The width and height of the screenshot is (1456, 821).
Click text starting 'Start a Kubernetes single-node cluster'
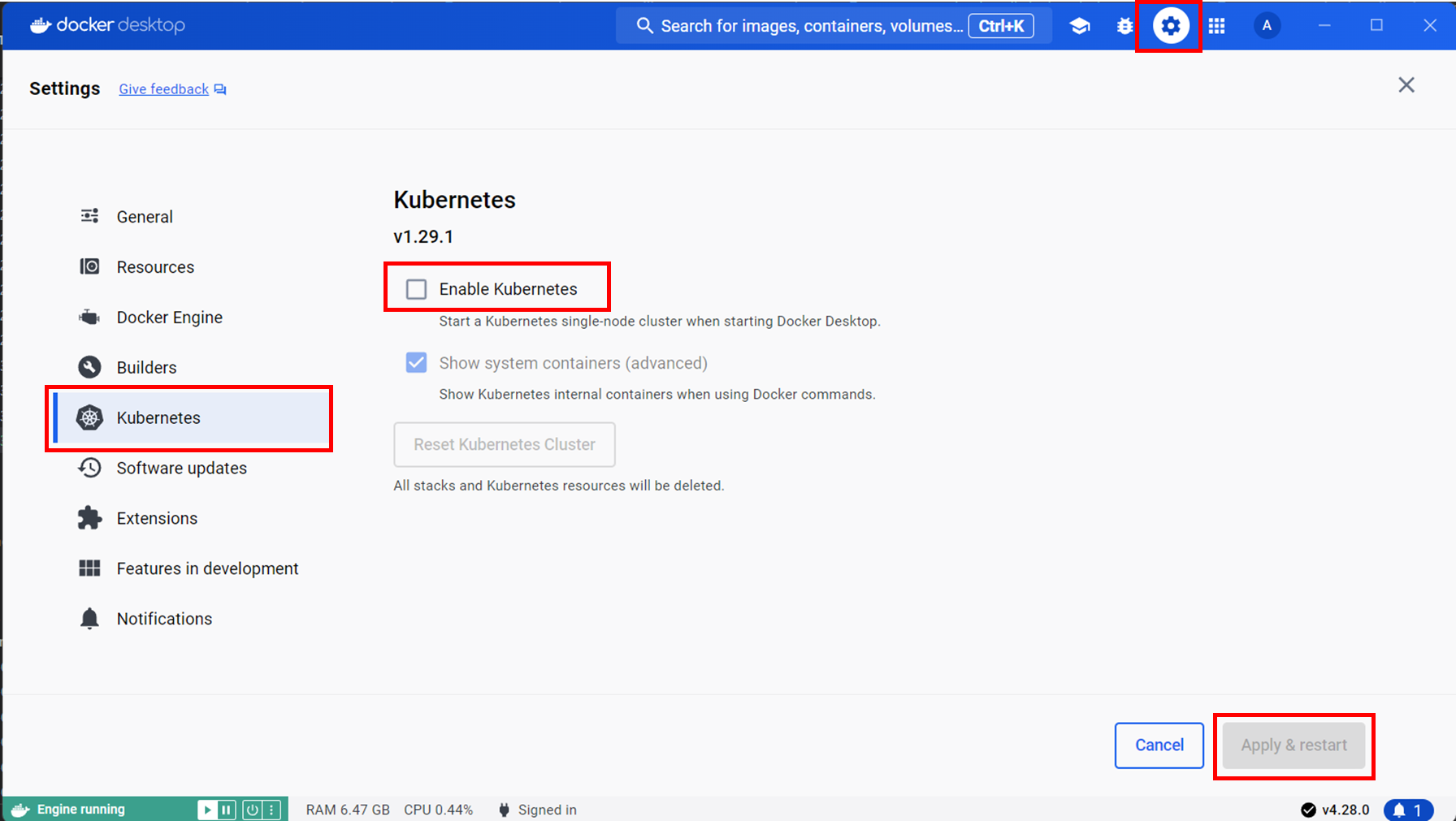tap(660, 321)
